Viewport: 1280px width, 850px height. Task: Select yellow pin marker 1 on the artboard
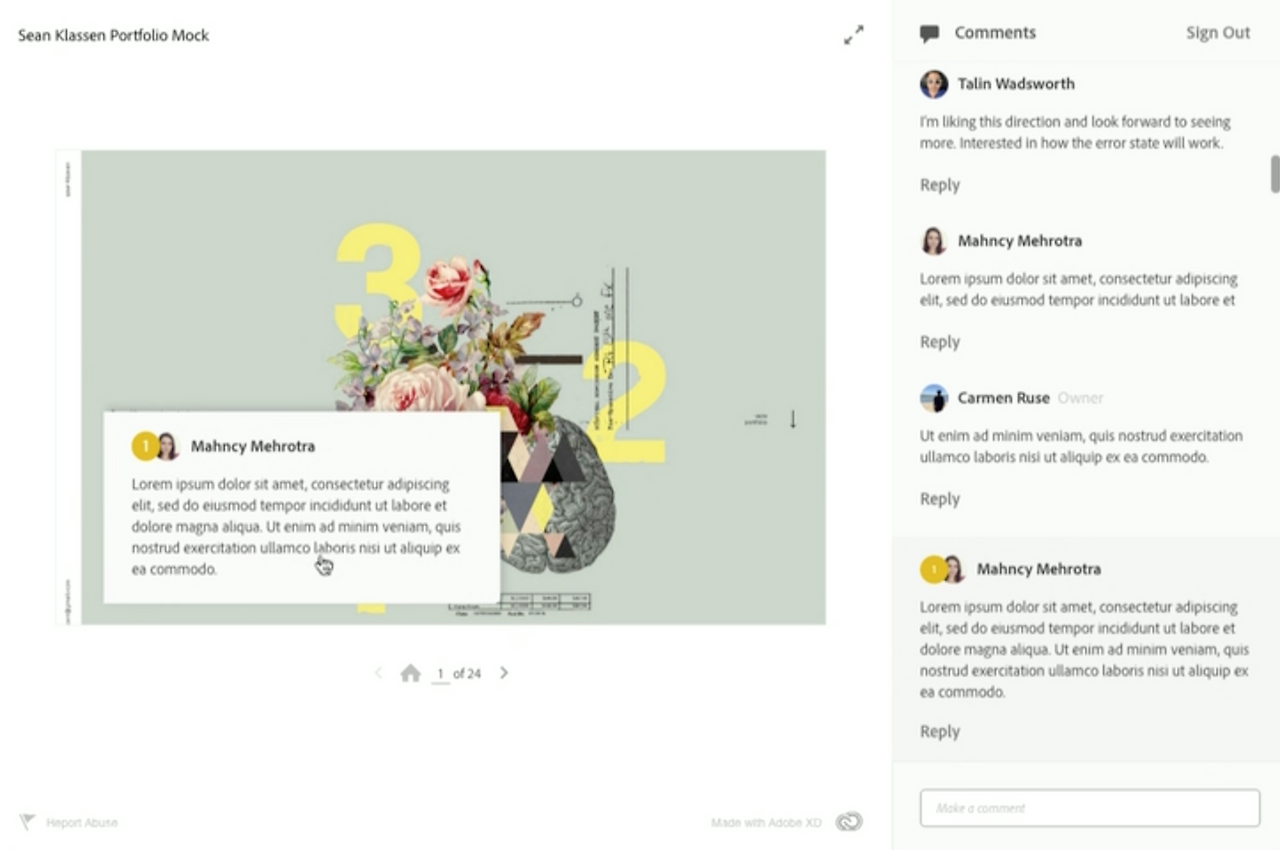coord(145,446)
